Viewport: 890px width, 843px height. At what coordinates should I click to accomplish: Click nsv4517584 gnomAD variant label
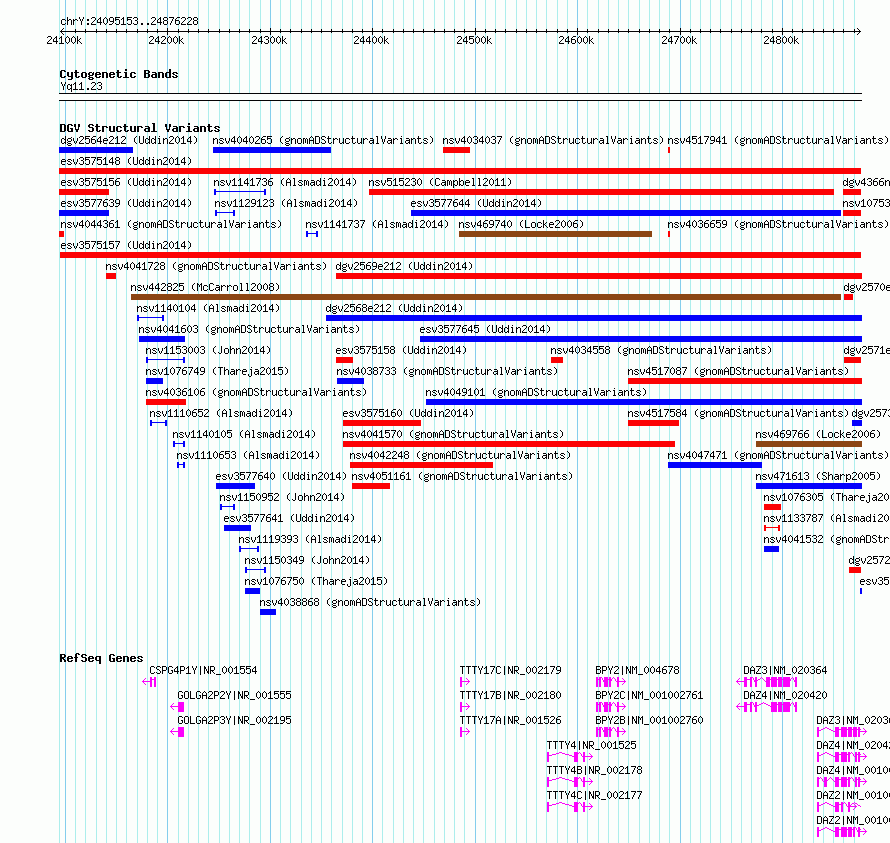(x=738, y=413)
